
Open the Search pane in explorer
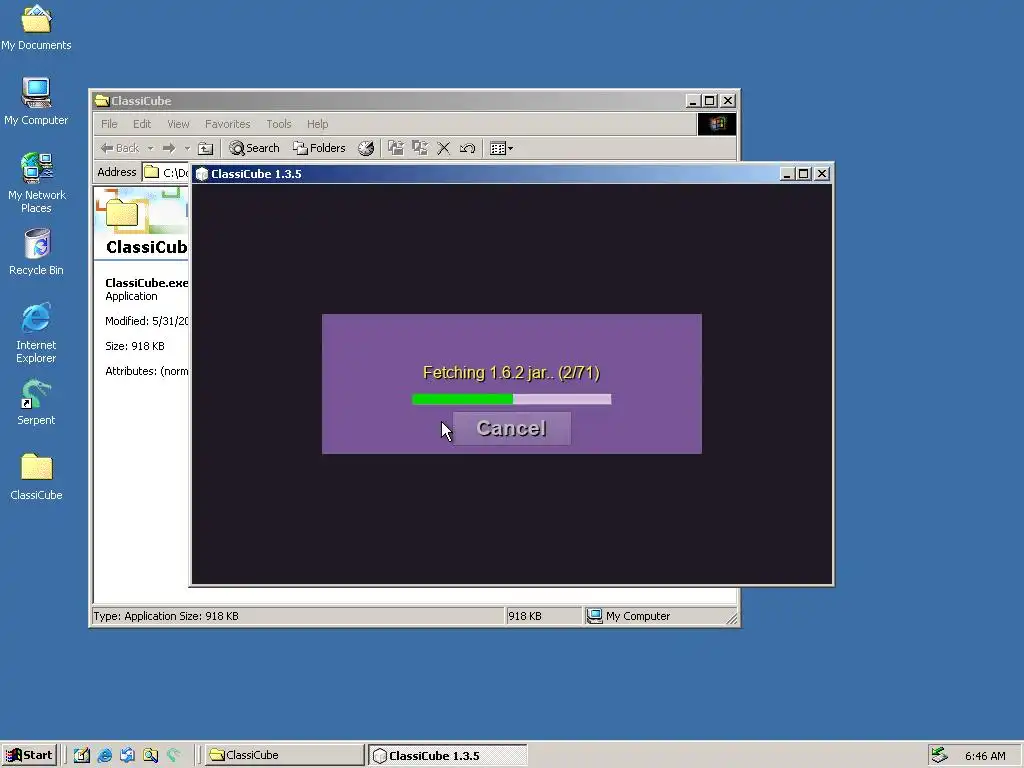pos(255,148)
